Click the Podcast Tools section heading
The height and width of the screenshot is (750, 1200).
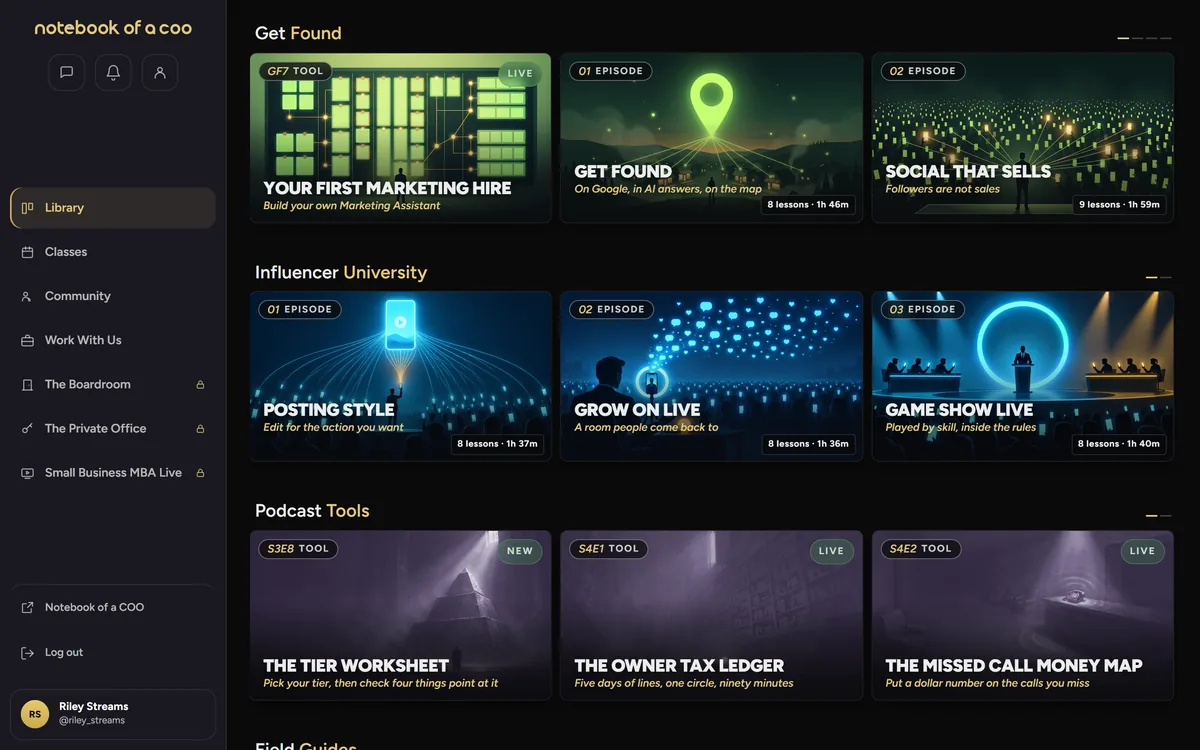[x=312, y=511]
